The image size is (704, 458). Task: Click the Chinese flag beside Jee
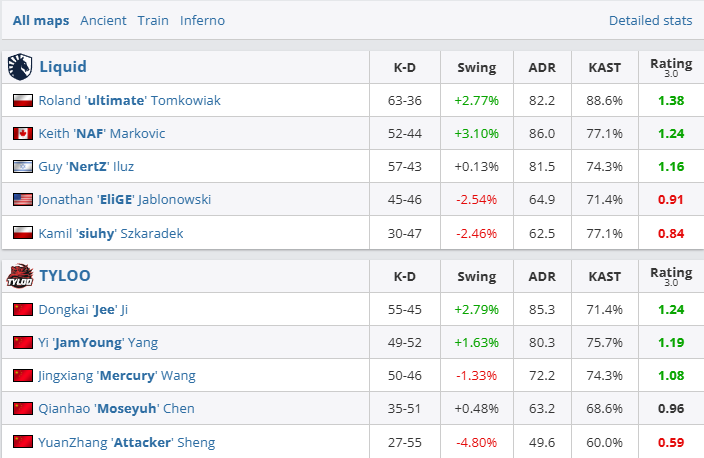(x=22, y=310)
